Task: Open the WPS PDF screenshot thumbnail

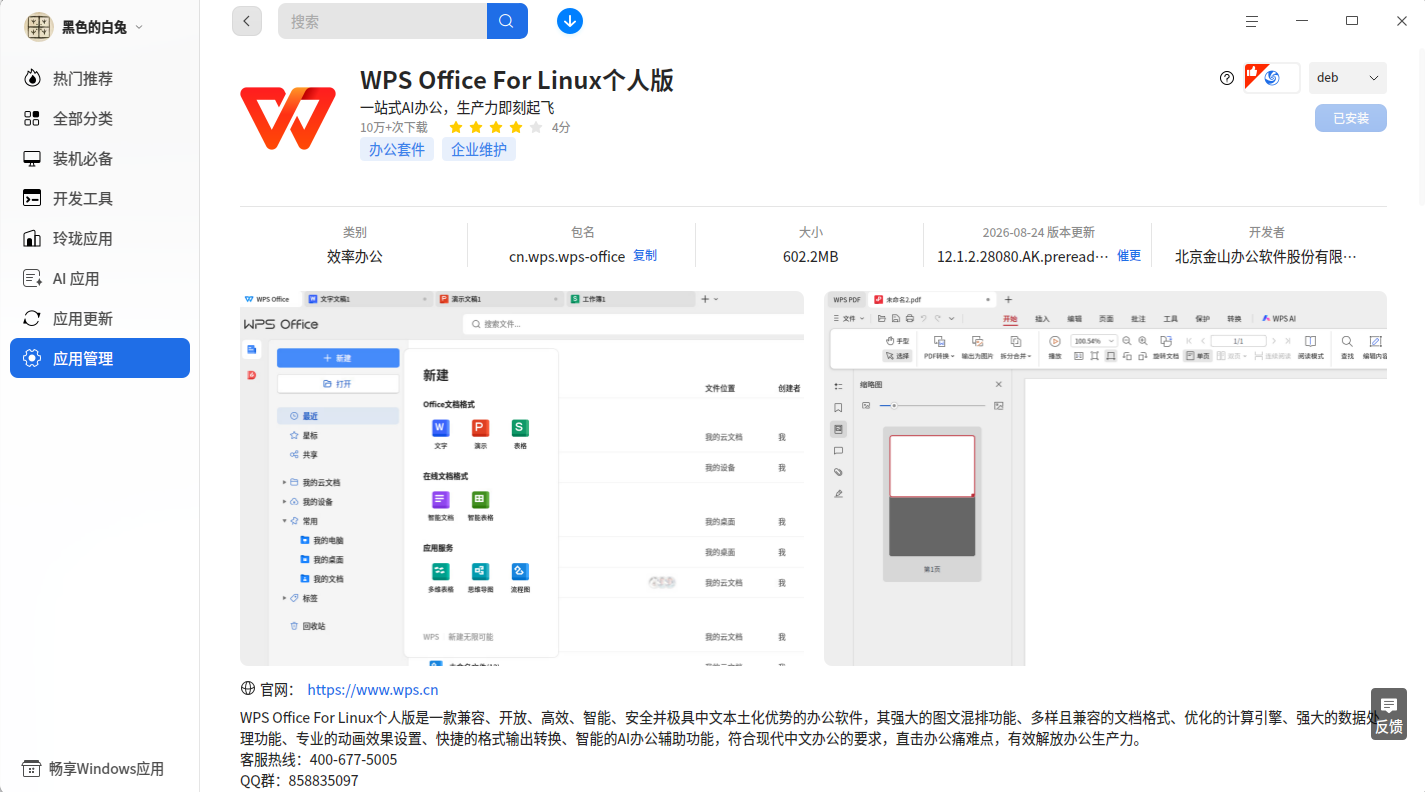Action: pos(1105,478)
